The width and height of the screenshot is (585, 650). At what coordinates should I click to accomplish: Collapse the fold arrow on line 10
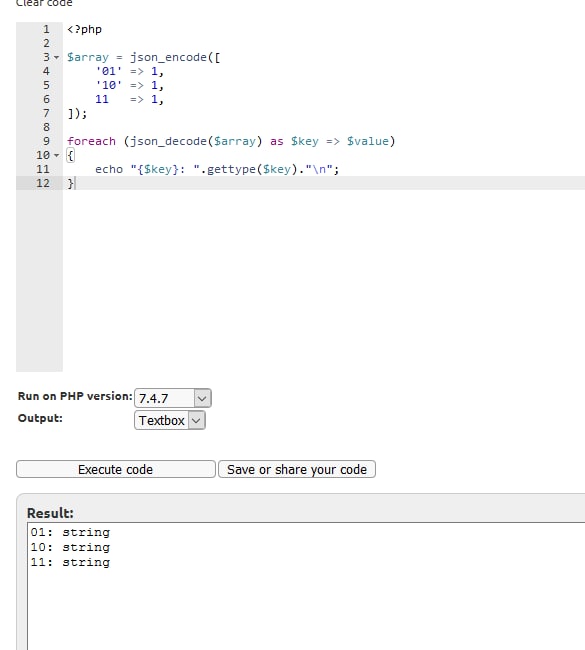pyautogui.click(x=57, y=155)
